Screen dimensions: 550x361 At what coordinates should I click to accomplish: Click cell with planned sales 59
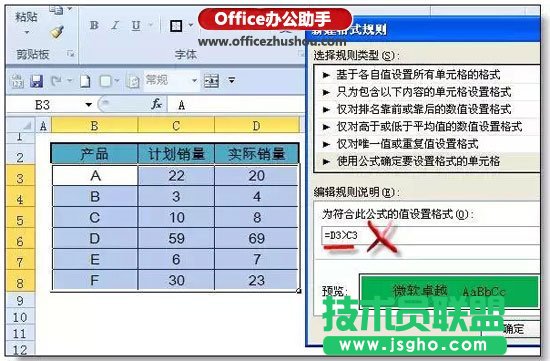tap(176, 238)
